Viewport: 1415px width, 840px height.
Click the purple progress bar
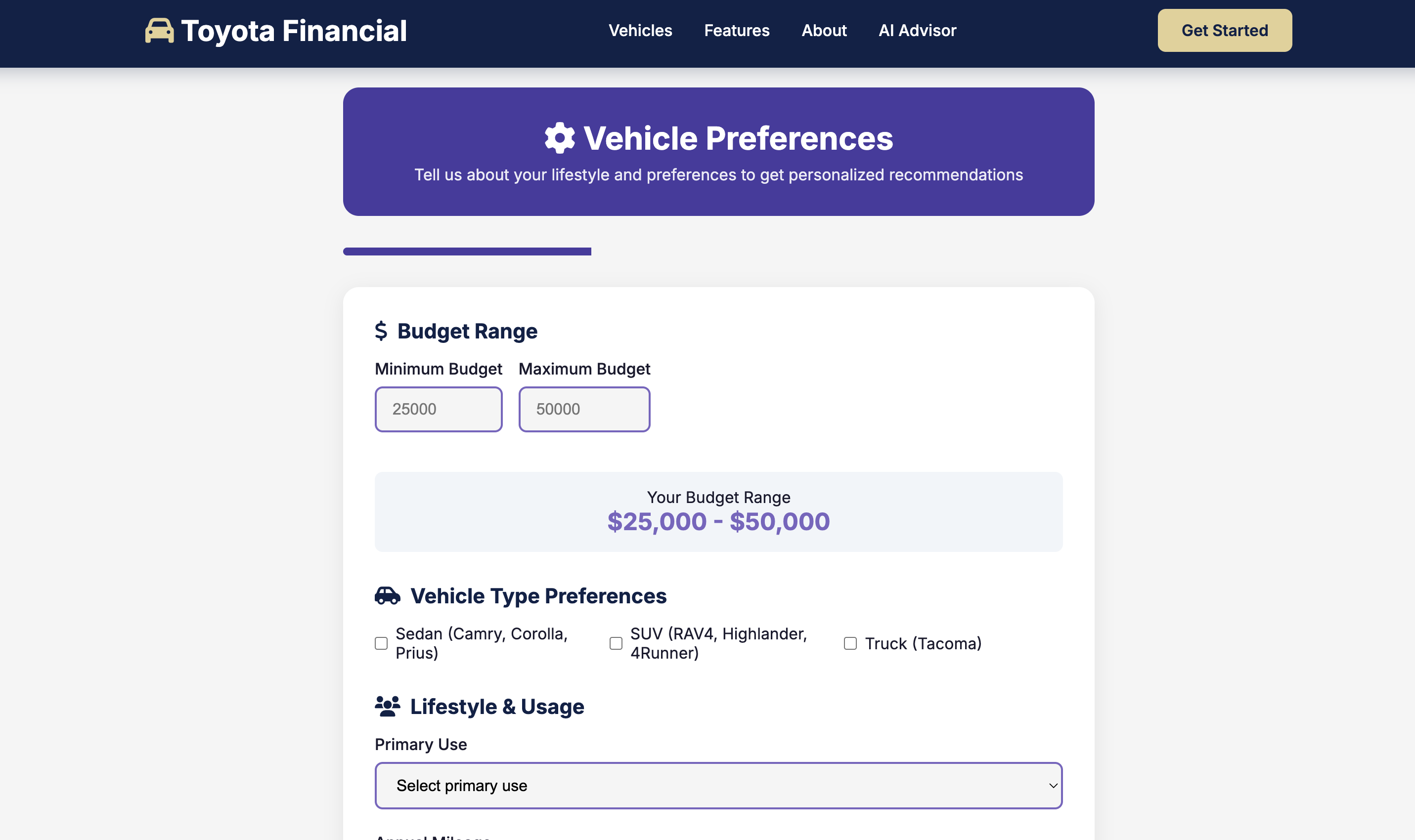(467, 252)
